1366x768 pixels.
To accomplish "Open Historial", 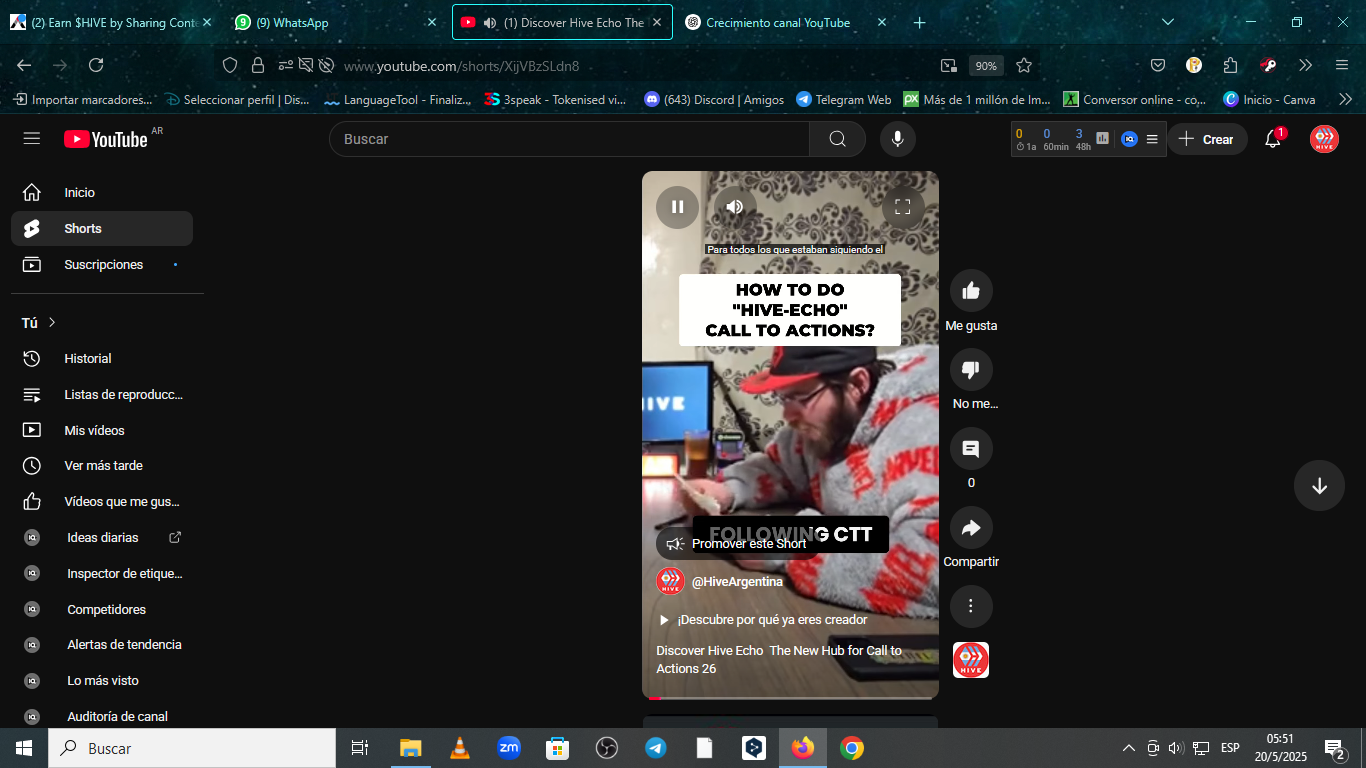I will pos(102,359).
